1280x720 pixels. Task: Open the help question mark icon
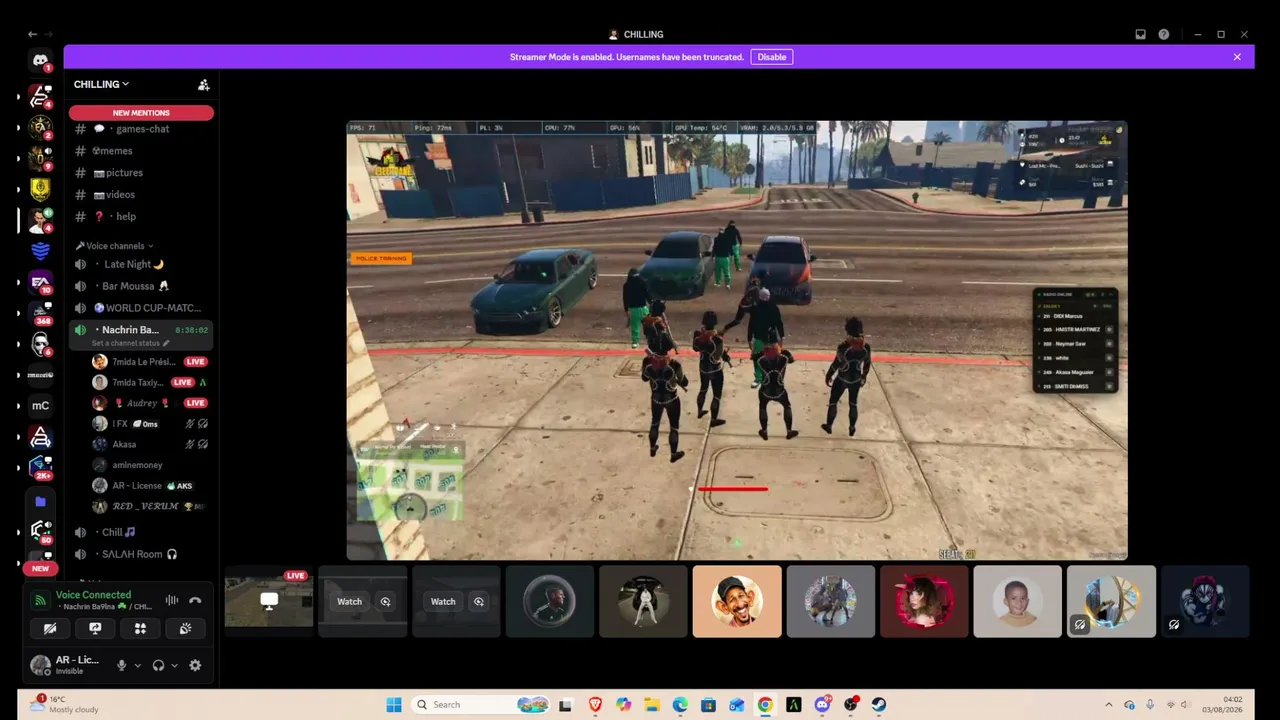point(1164,34)
